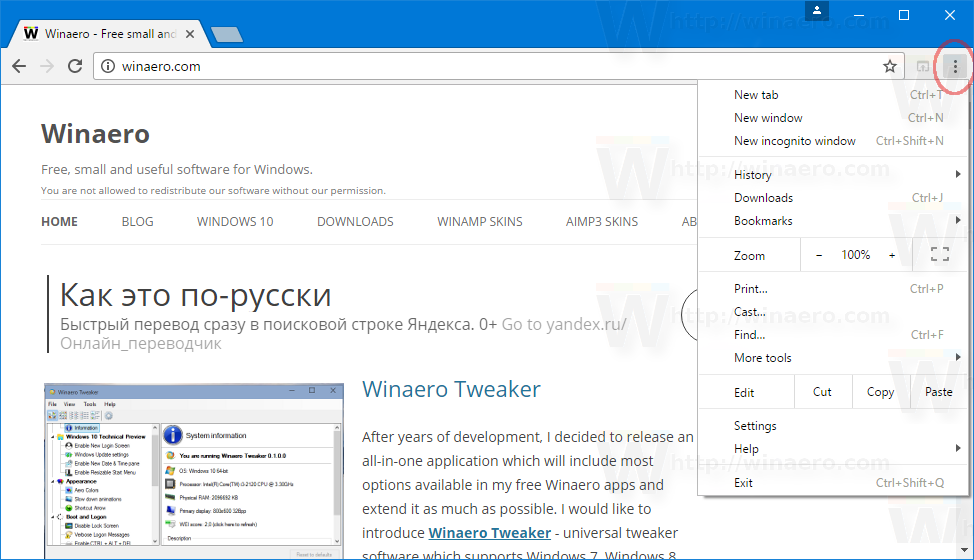
Task: Open WINAMP SKINS nav link
Action: 480,222
